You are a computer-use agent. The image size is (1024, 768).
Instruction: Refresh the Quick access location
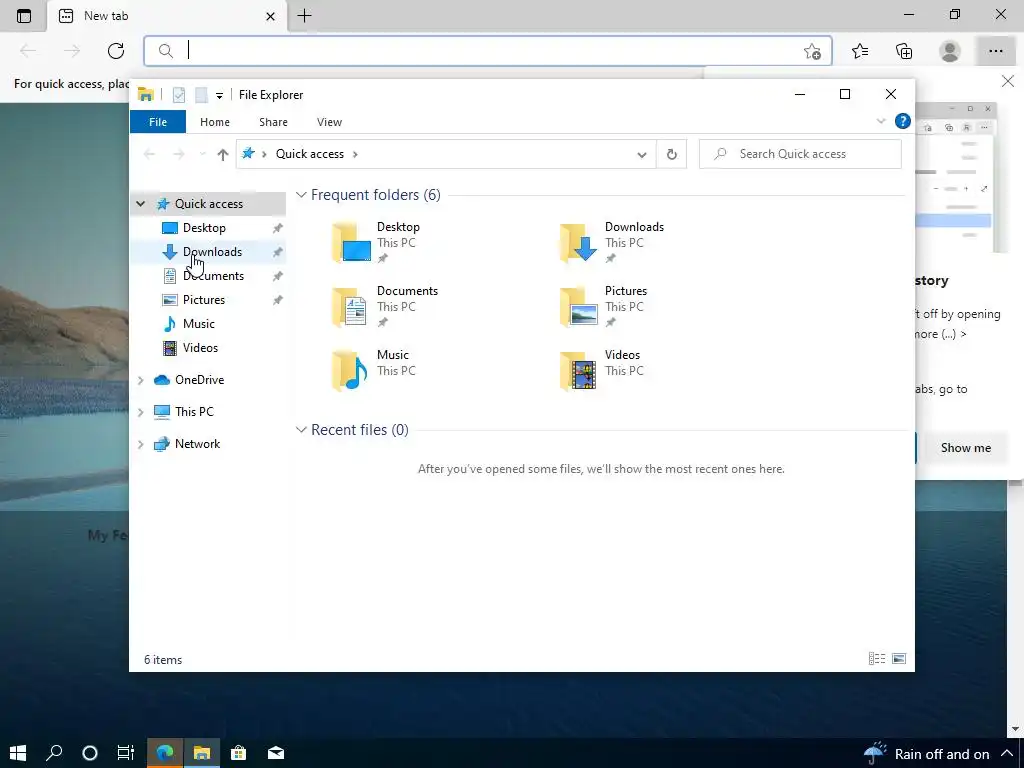point(671,155)
